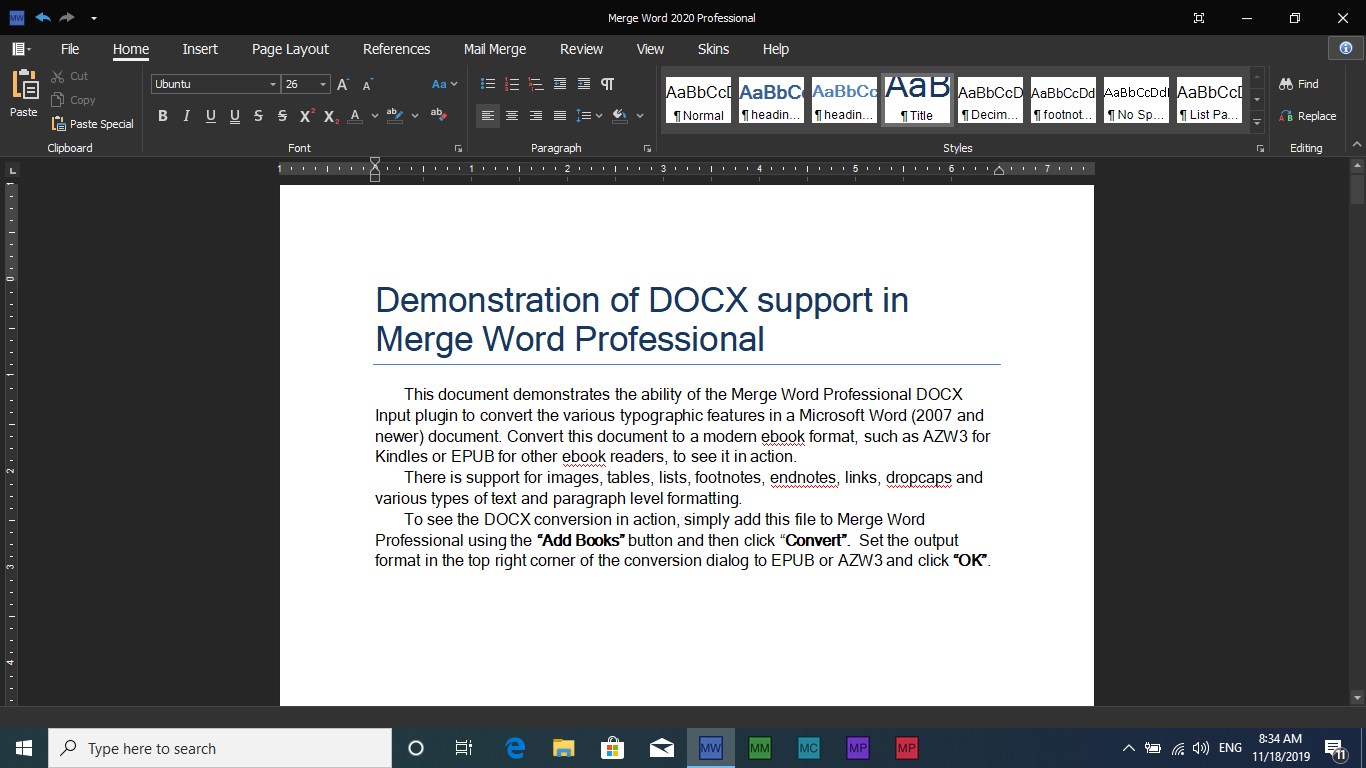Image resolution: width=1366 pixels, height=768 pixels.
Task: Click the vertical scrollbar down arrow
Action: pyautogui.click(x=1357, y=697)
